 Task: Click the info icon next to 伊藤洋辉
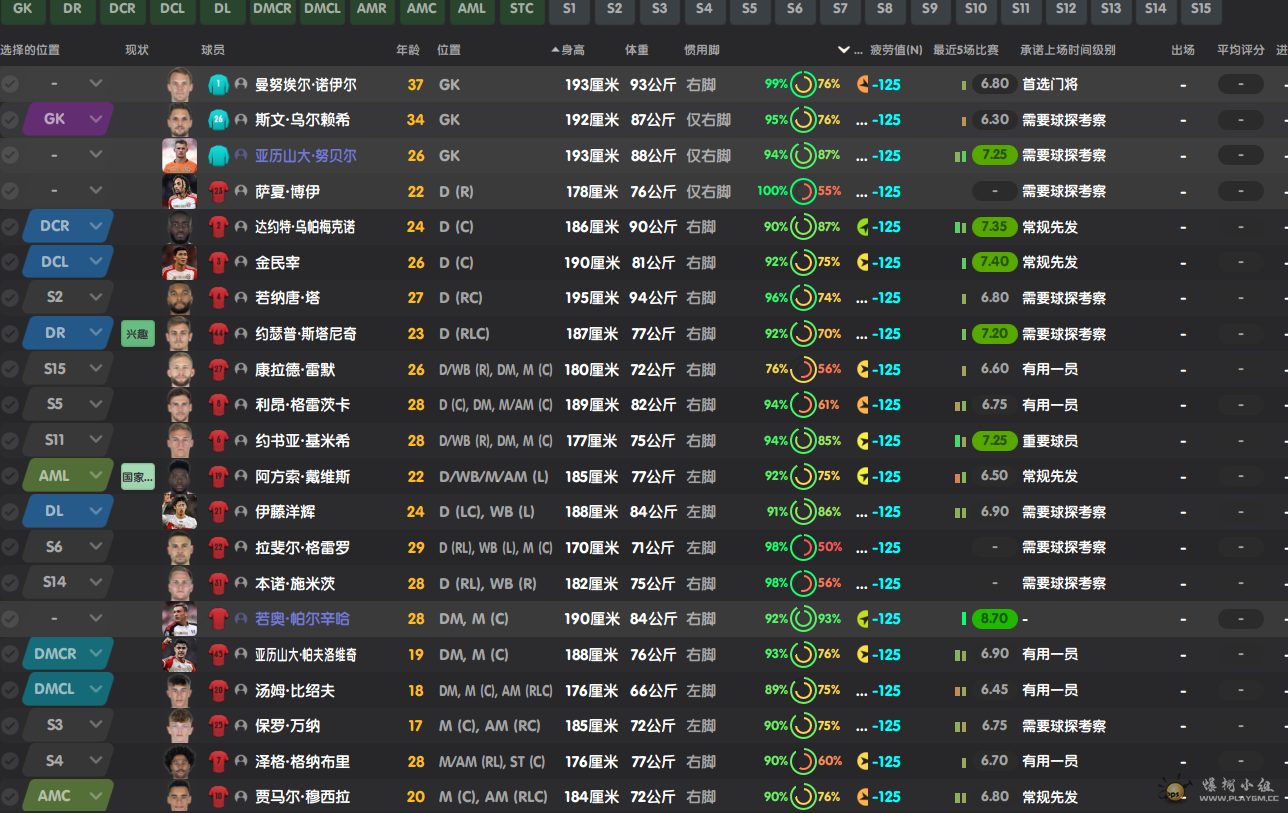pyautogui.click(x=241, y=512)
